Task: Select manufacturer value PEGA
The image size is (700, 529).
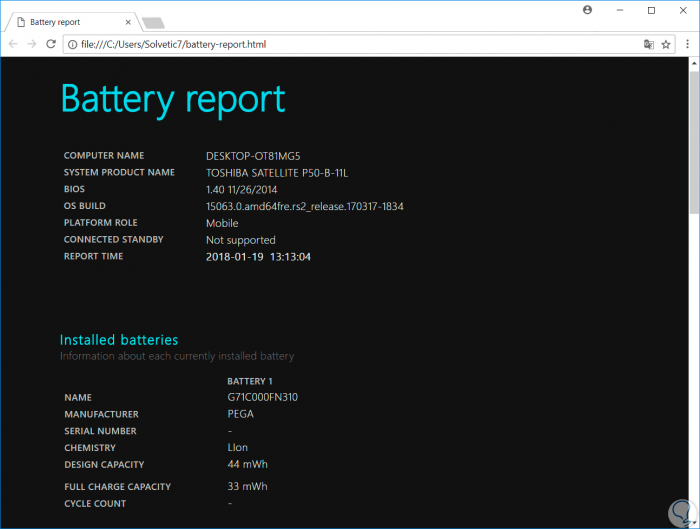Action: click(x=241, y=414)
